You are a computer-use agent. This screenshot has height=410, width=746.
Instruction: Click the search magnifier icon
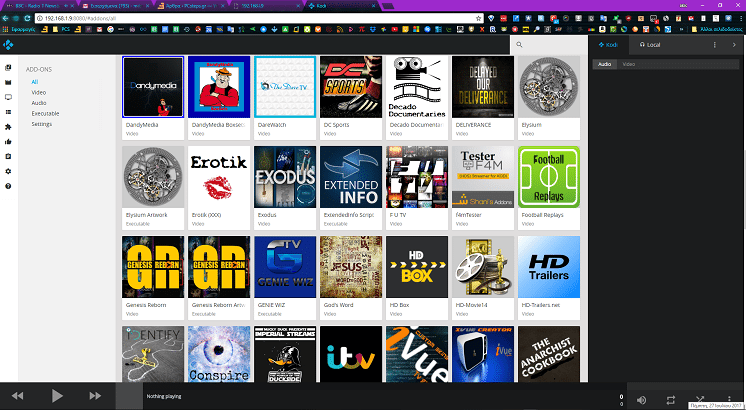pyautogui.click(x=520, y=45)
